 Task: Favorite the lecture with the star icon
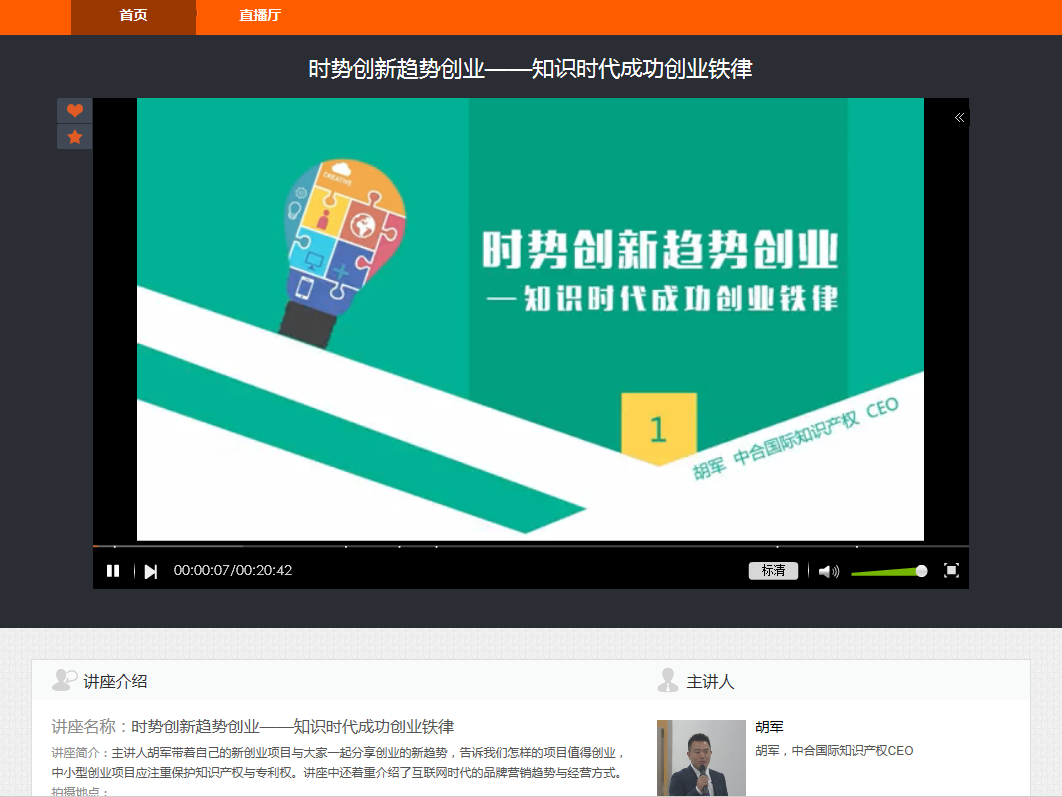point(75,137)
